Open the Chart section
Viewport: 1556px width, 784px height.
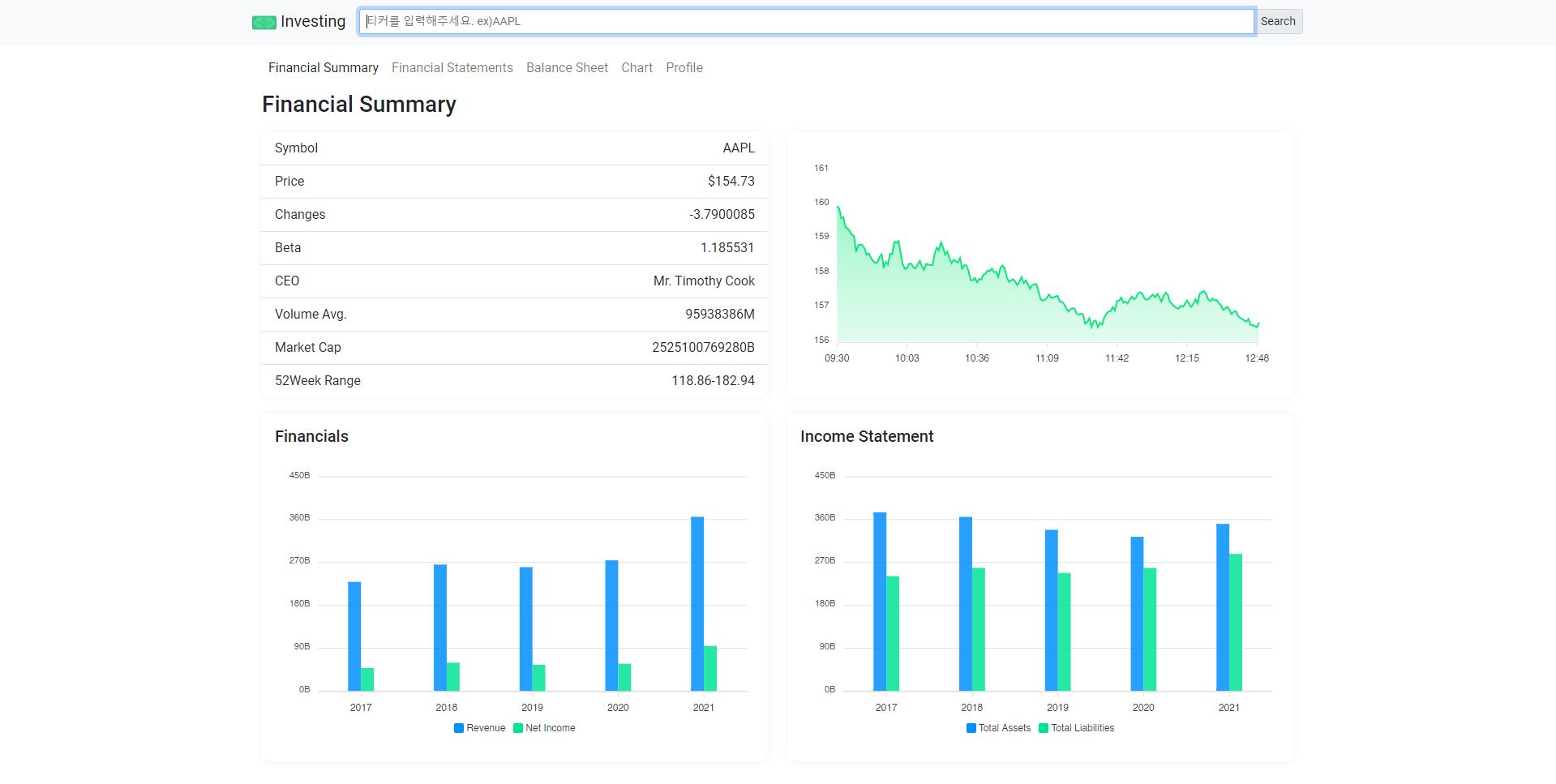point(637,67)
